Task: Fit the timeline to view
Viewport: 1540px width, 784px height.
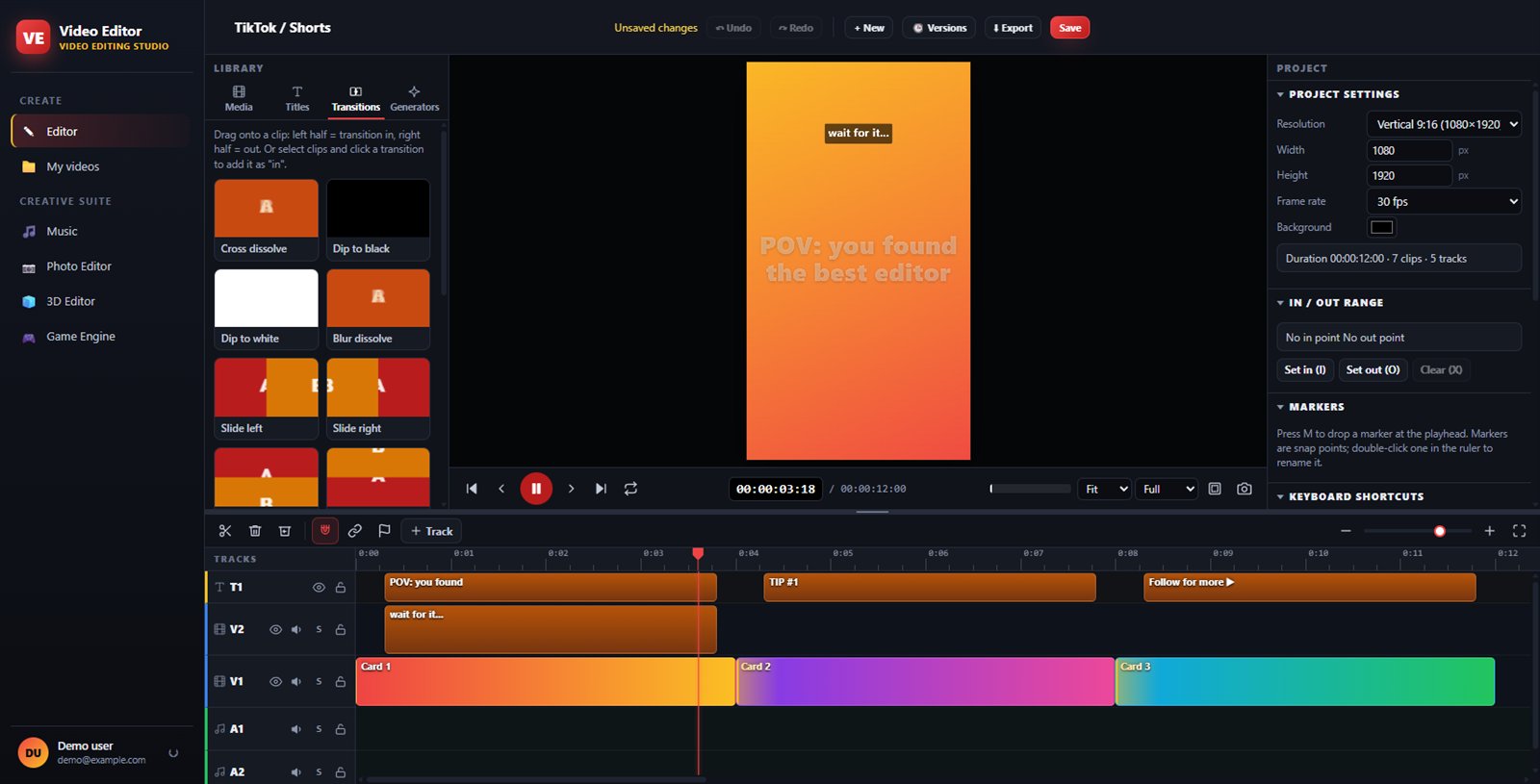Action: tap(1519, 531)
